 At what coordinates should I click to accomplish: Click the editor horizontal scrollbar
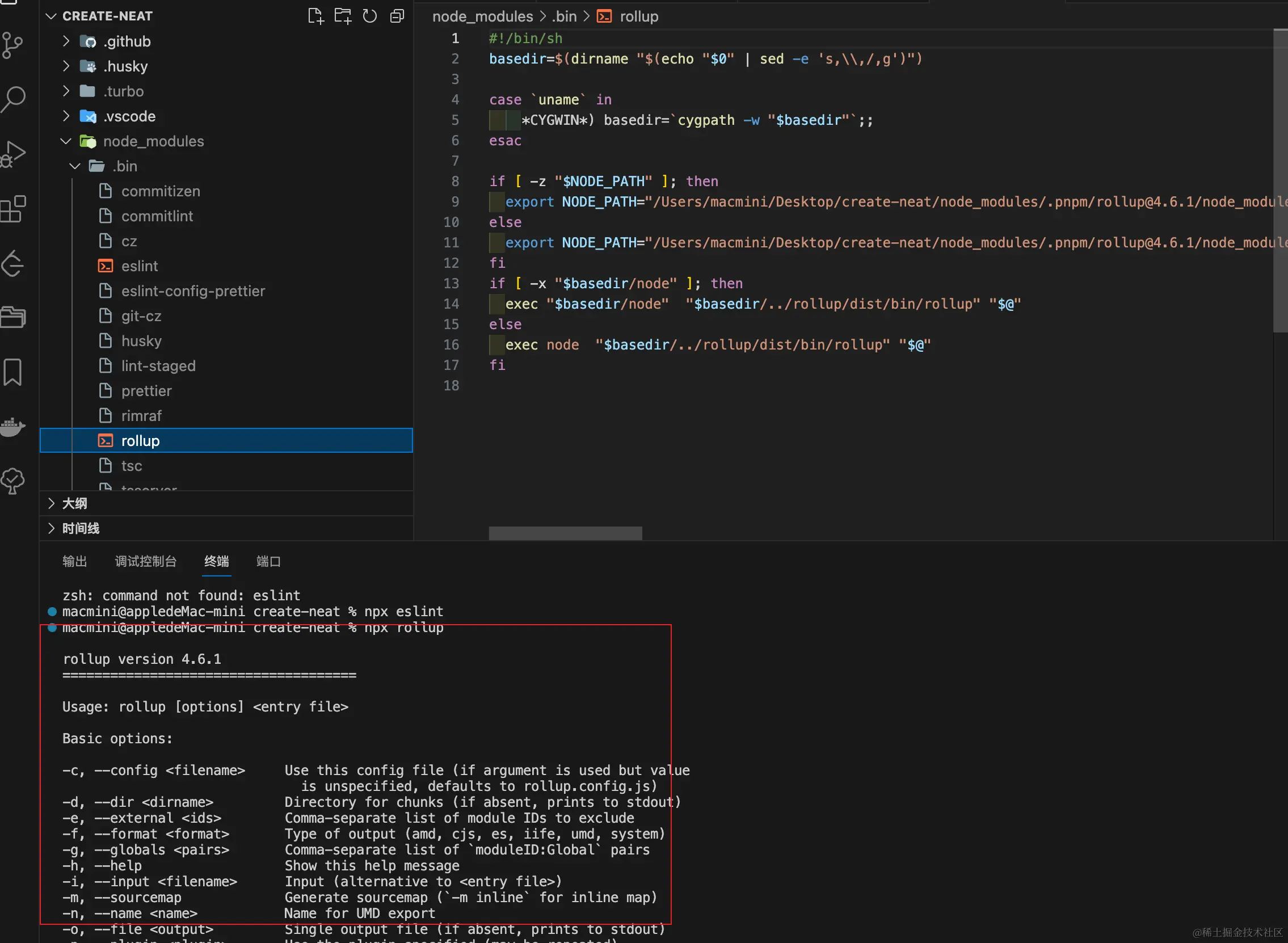565,533
